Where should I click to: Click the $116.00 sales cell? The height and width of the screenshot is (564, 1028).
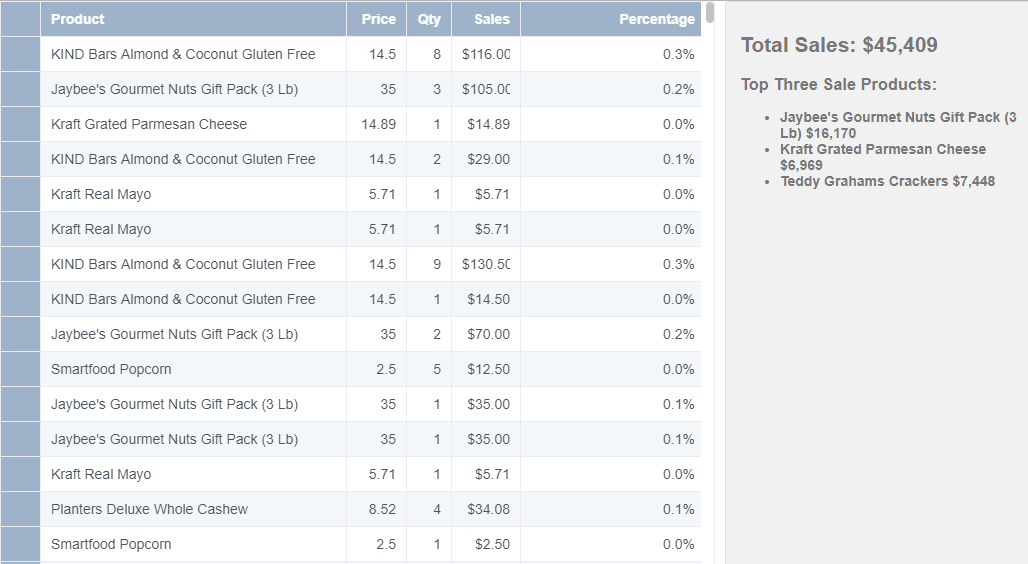coord(486,54)
